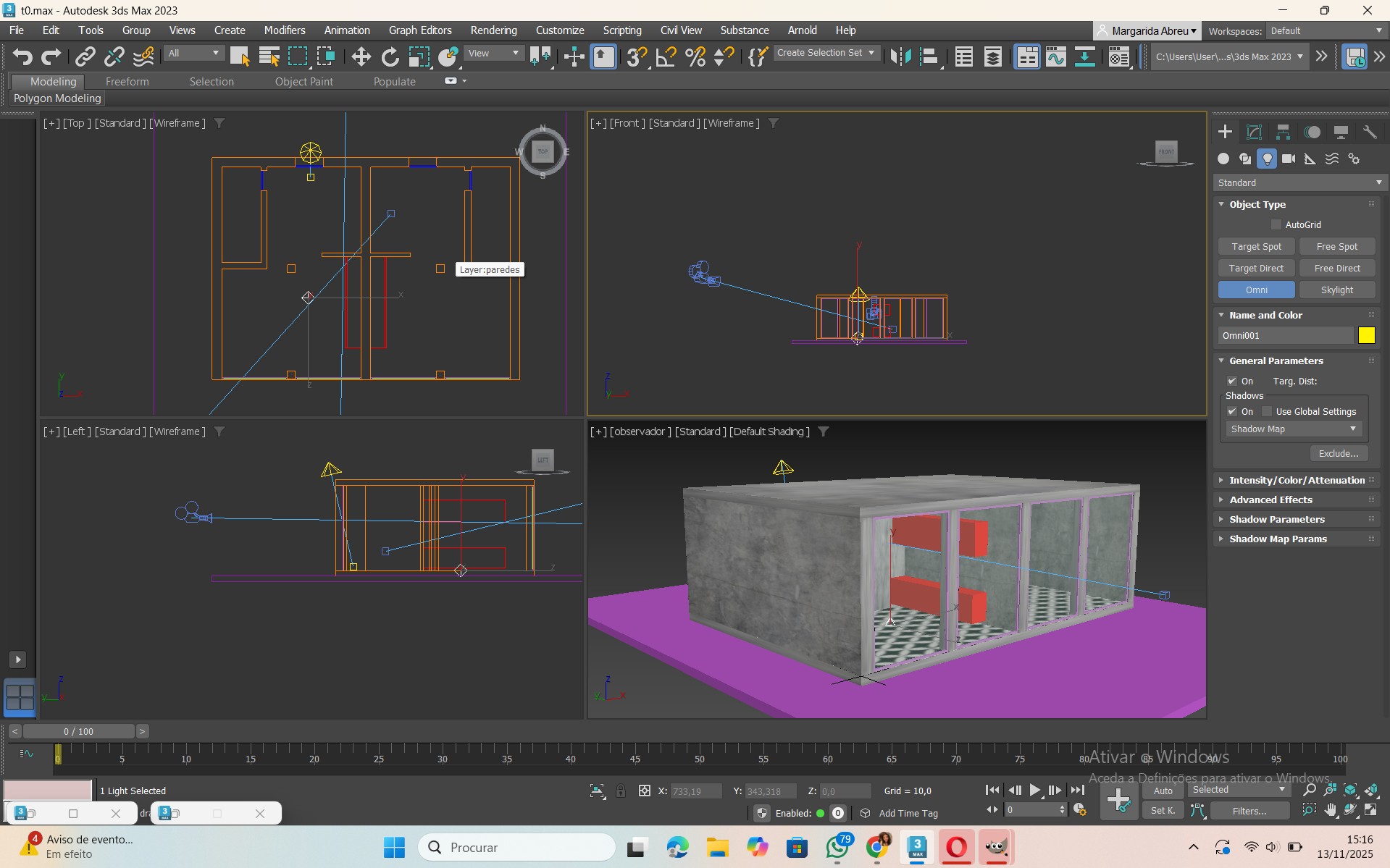Image resolution: width=1390 pixels, height=868 pixels.
Task: Click the yellow Omni001 color swatch
Action: tap(1366, 336)
